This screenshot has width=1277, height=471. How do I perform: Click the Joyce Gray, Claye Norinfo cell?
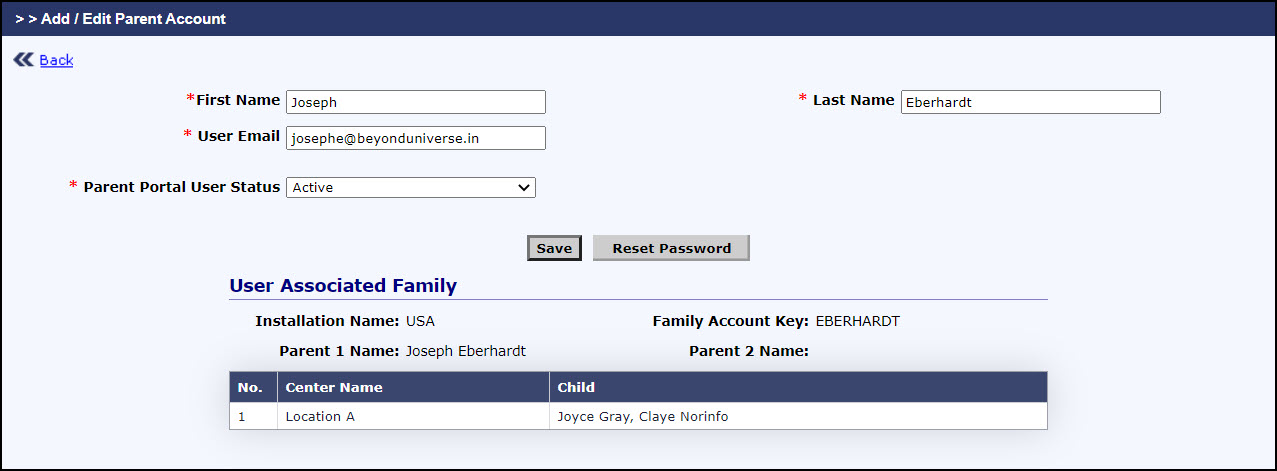pyautogui.click(x=642, y=416)
